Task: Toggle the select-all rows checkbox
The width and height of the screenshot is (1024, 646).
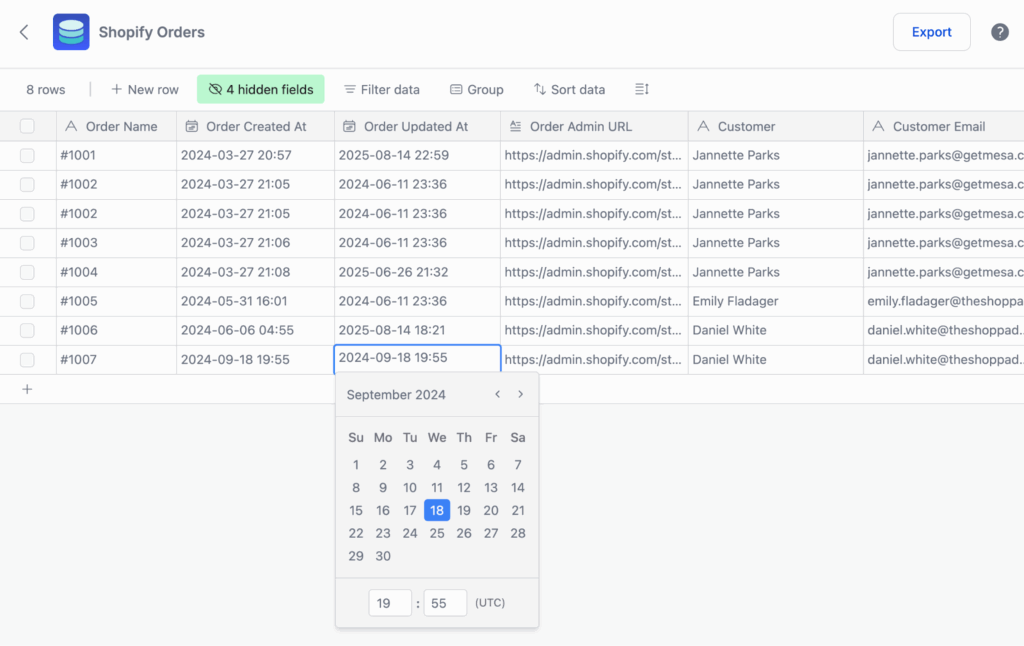Action: [x=27, y=126]
